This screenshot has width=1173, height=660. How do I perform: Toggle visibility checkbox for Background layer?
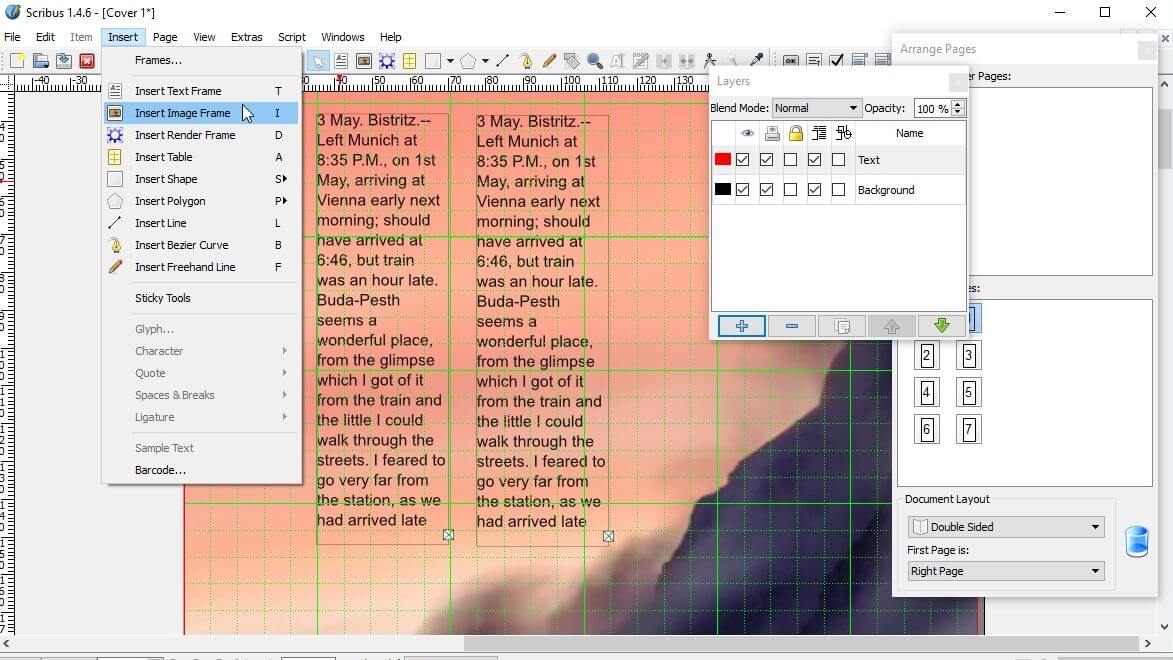point(742,189)
